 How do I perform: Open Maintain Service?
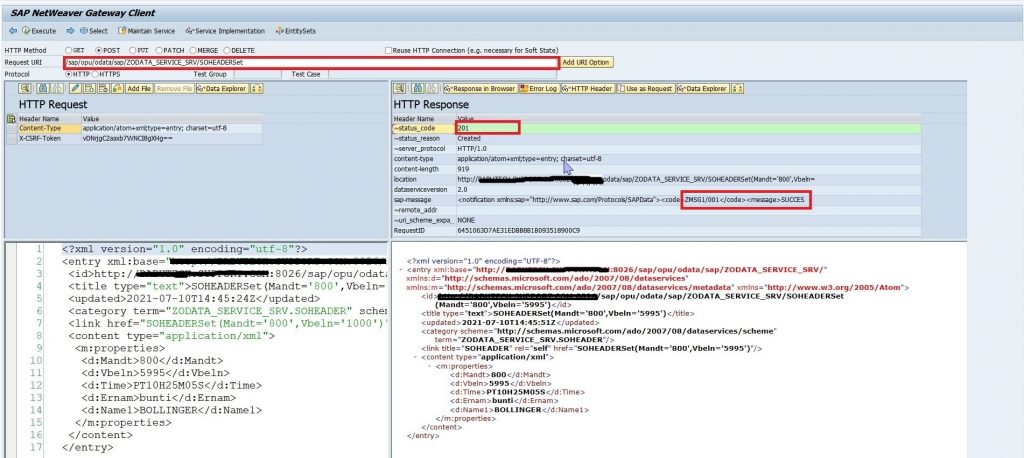pyautogui.click(x=147, y=31)
